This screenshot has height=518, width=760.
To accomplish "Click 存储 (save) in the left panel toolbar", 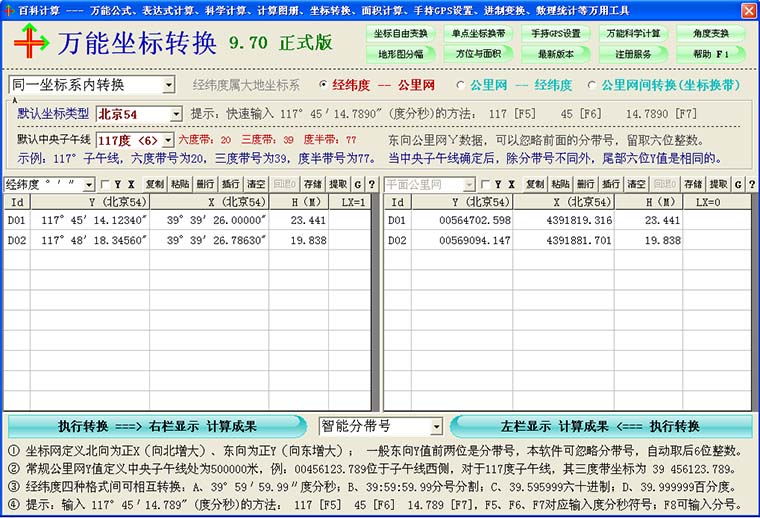I will pos(313,184).
